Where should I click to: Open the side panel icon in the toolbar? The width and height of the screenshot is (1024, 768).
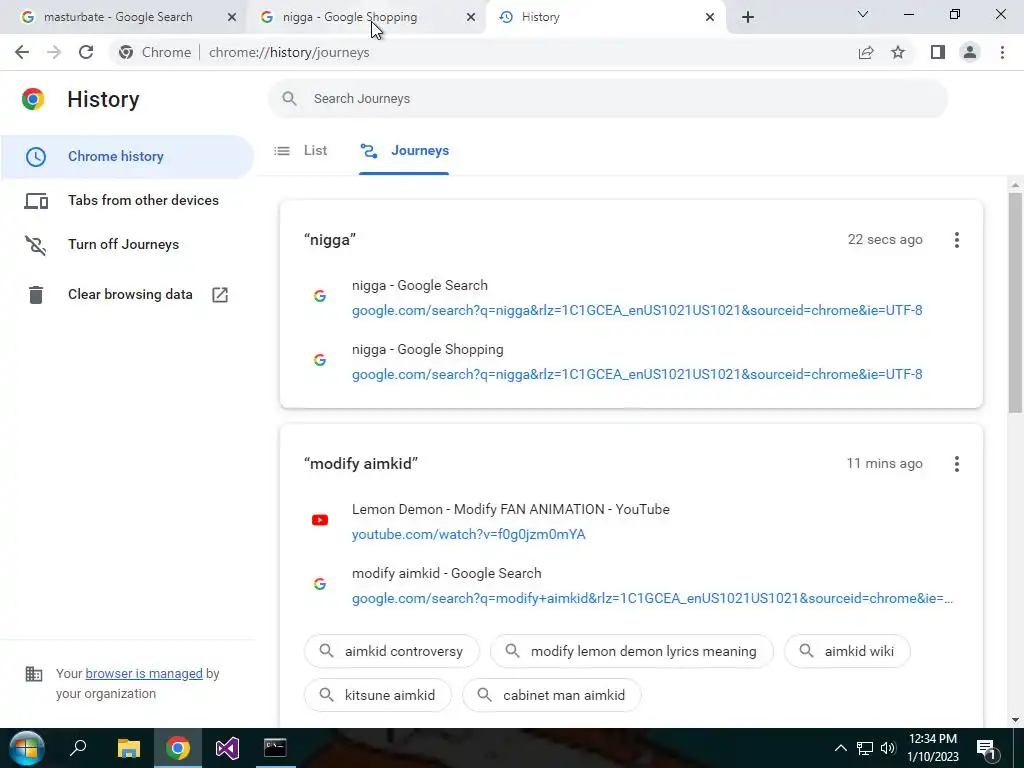[x=938, y=52]
